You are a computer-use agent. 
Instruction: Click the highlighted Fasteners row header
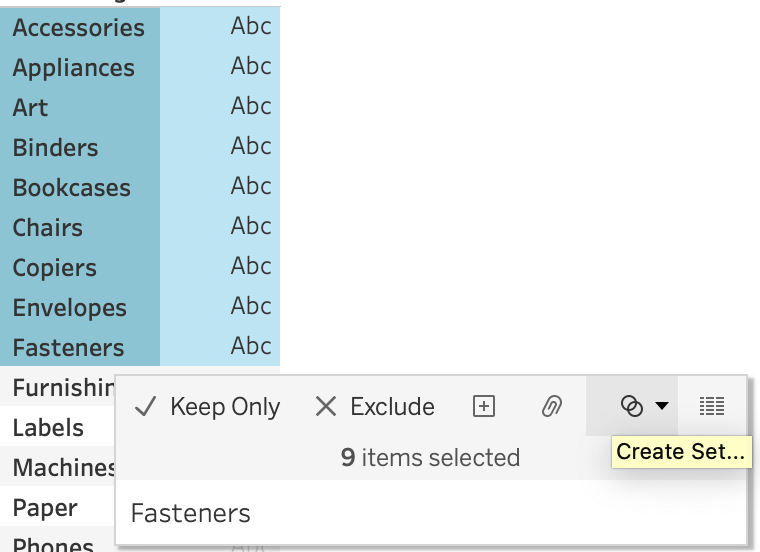[68, 348]
